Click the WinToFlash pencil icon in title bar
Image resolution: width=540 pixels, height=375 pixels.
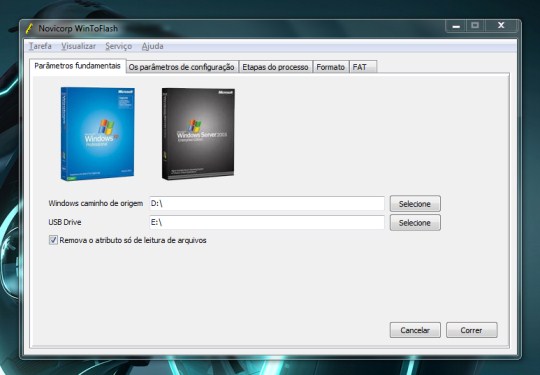tap(29, 28)
